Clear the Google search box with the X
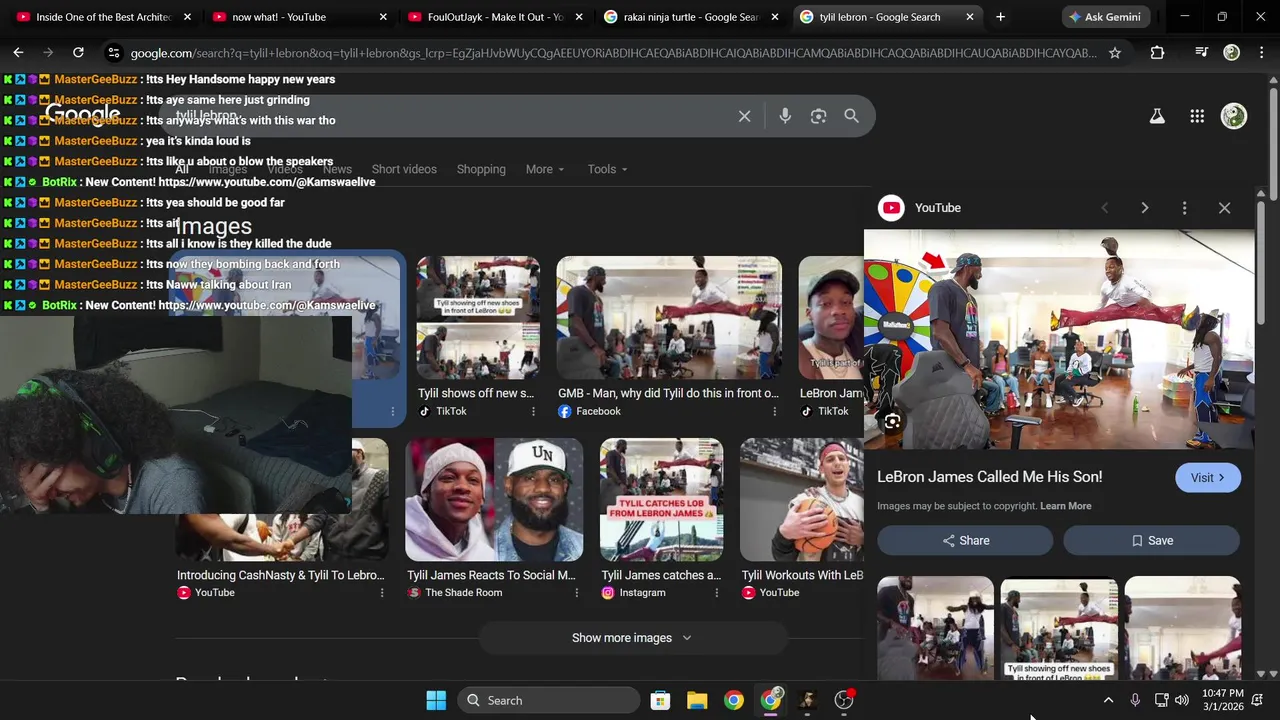 [744, 116]
